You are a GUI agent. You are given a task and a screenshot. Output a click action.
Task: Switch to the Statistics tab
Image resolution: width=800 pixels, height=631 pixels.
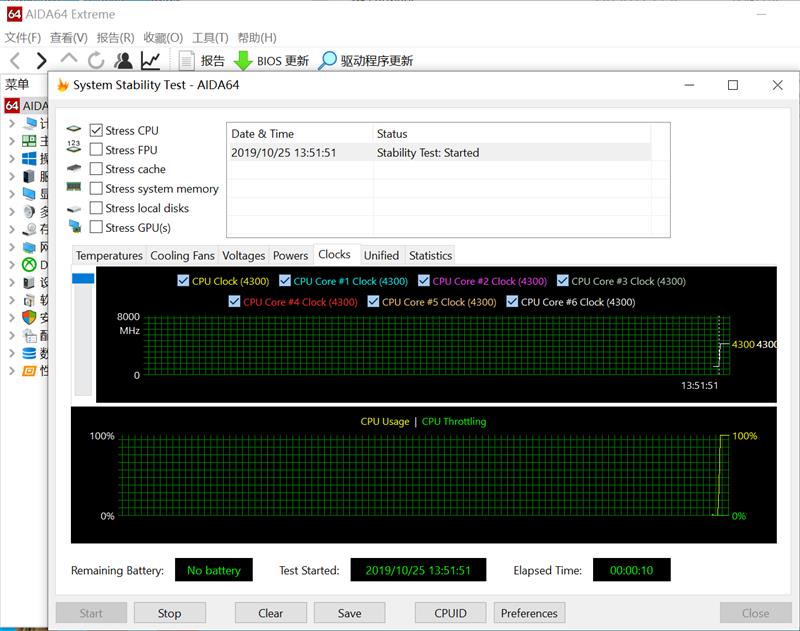click(x=430, y=256)
